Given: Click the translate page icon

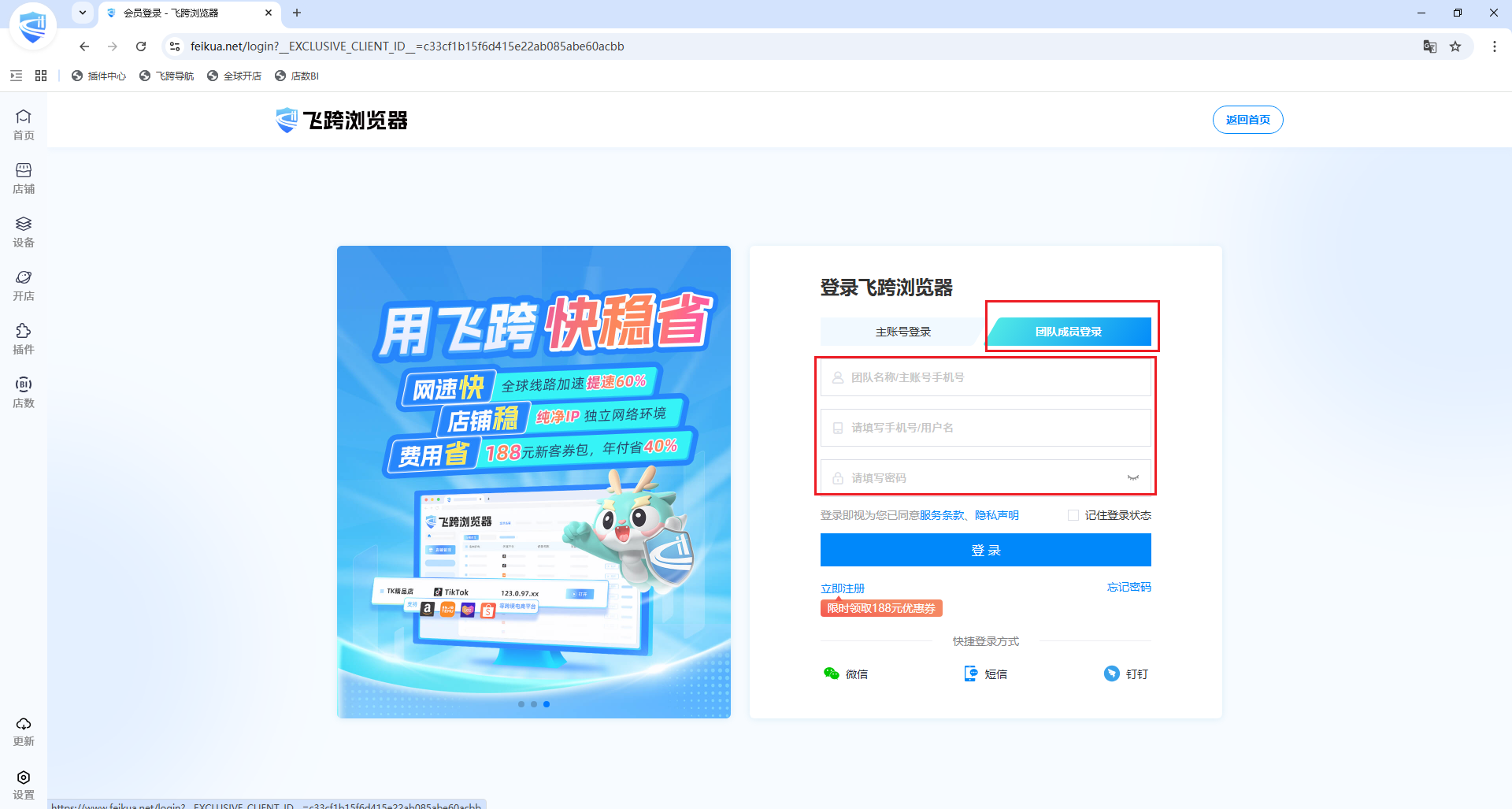Looking at the screenshot, I should point(1430,46).
